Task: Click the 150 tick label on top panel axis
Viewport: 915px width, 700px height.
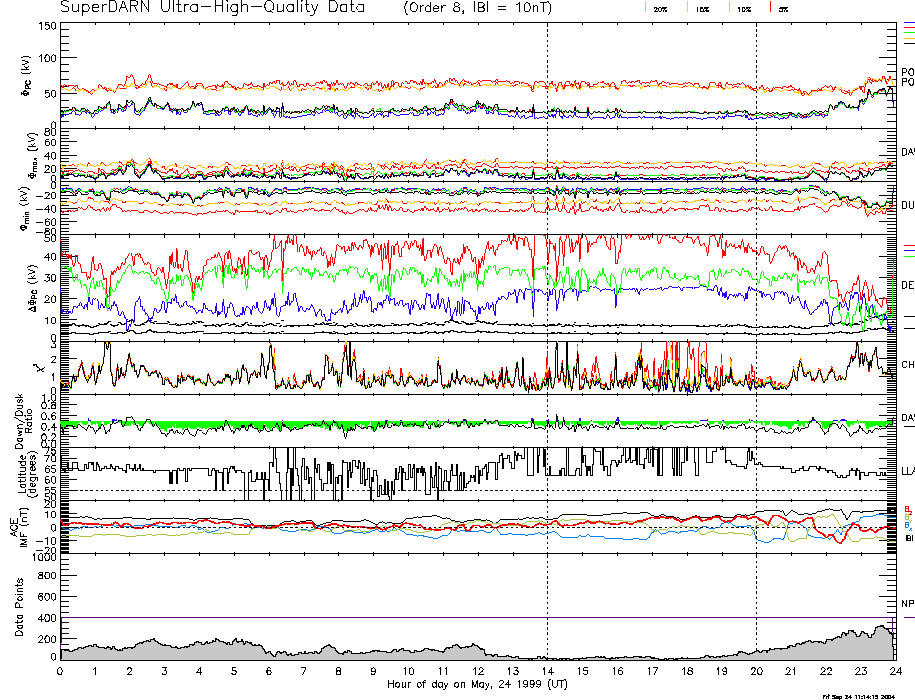Action: click(46, 26)
